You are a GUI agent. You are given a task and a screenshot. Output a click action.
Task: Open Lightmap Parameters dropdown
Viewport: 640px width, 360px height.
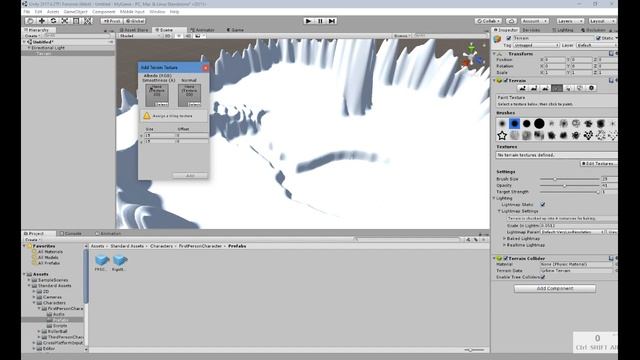point(572,232)
